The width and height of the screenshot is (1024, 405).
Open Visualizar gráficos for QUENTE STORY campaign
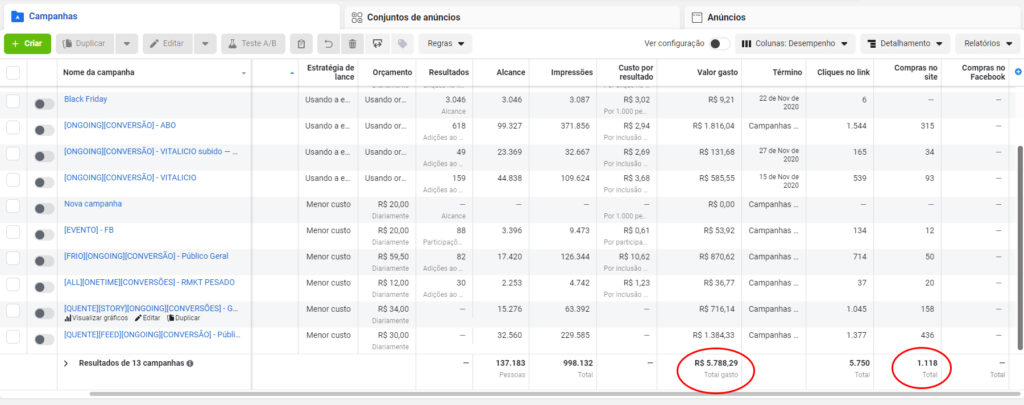[96, 318]
